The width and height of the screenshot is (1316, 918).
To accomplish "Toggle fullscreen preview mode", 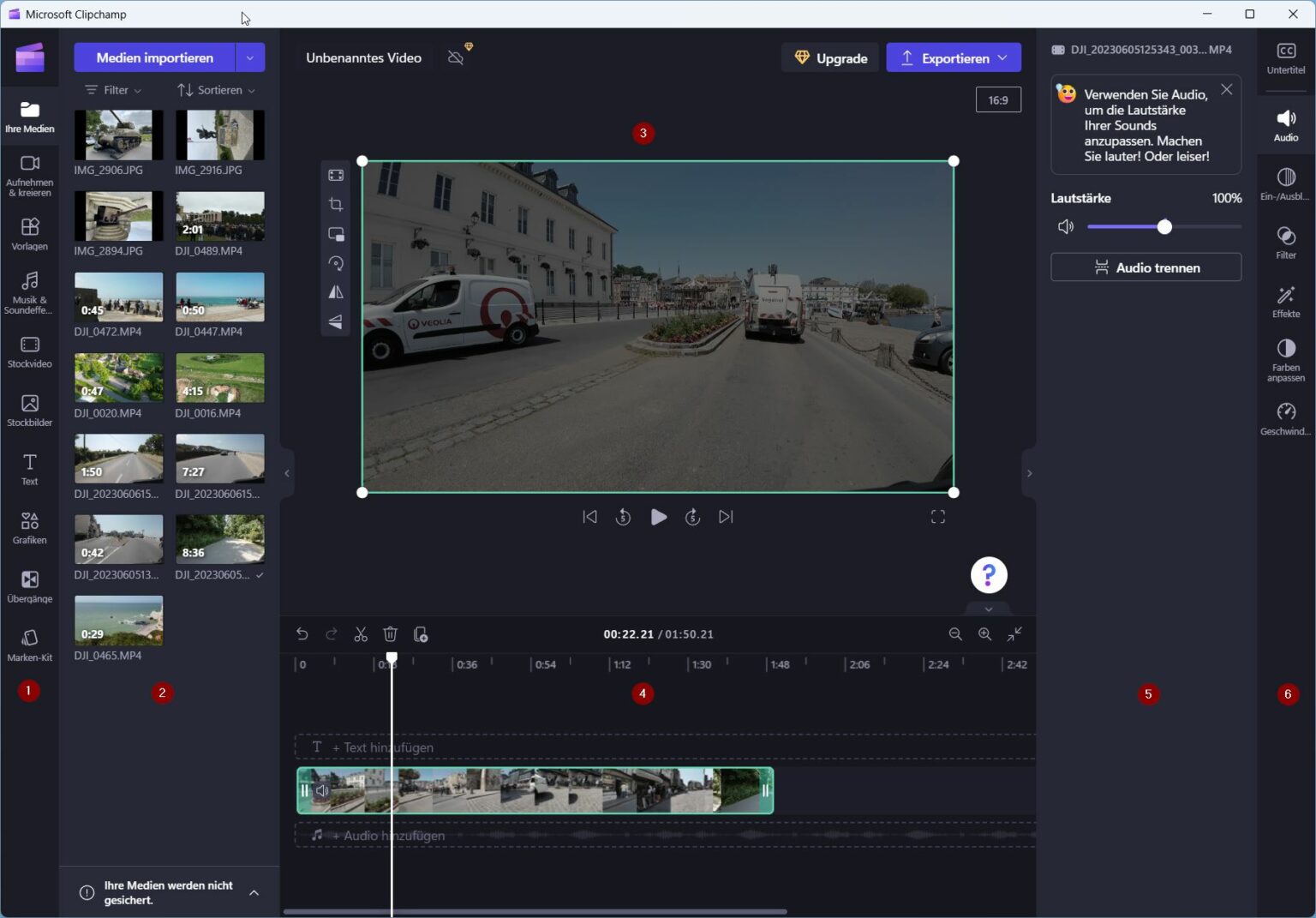I will coord(937,516).
